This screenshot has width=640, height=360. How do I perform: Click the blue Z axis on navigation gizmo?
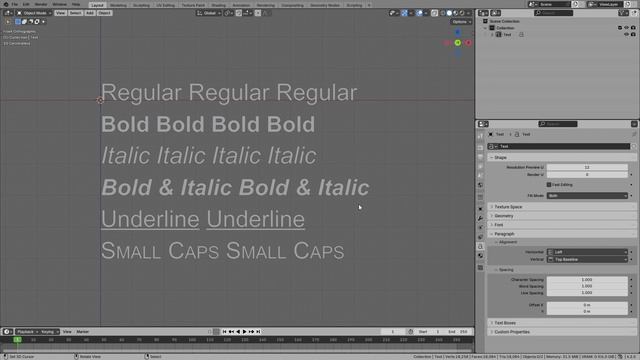[458, 32]
